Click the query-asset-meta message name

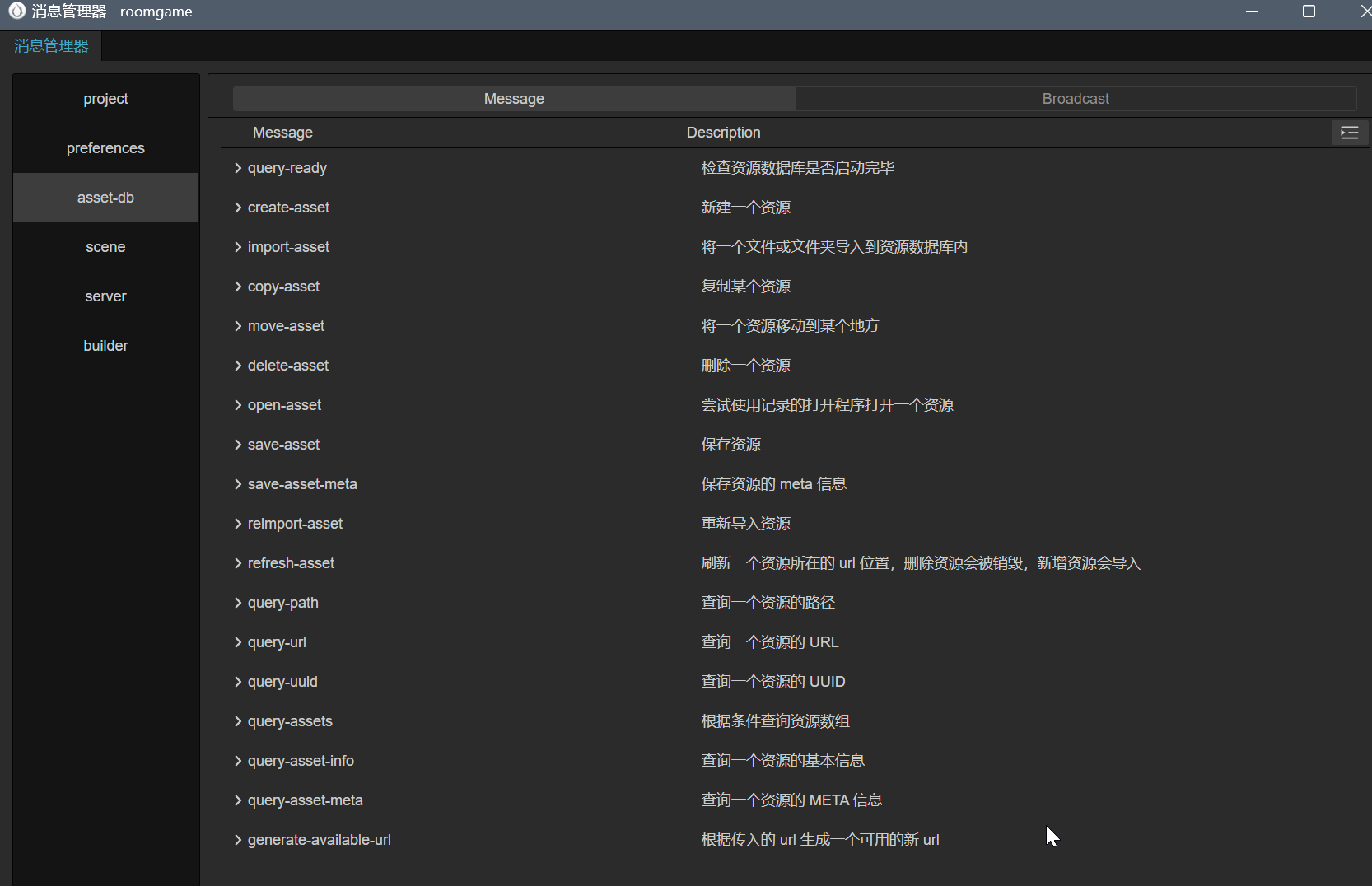tap(305, 800)
